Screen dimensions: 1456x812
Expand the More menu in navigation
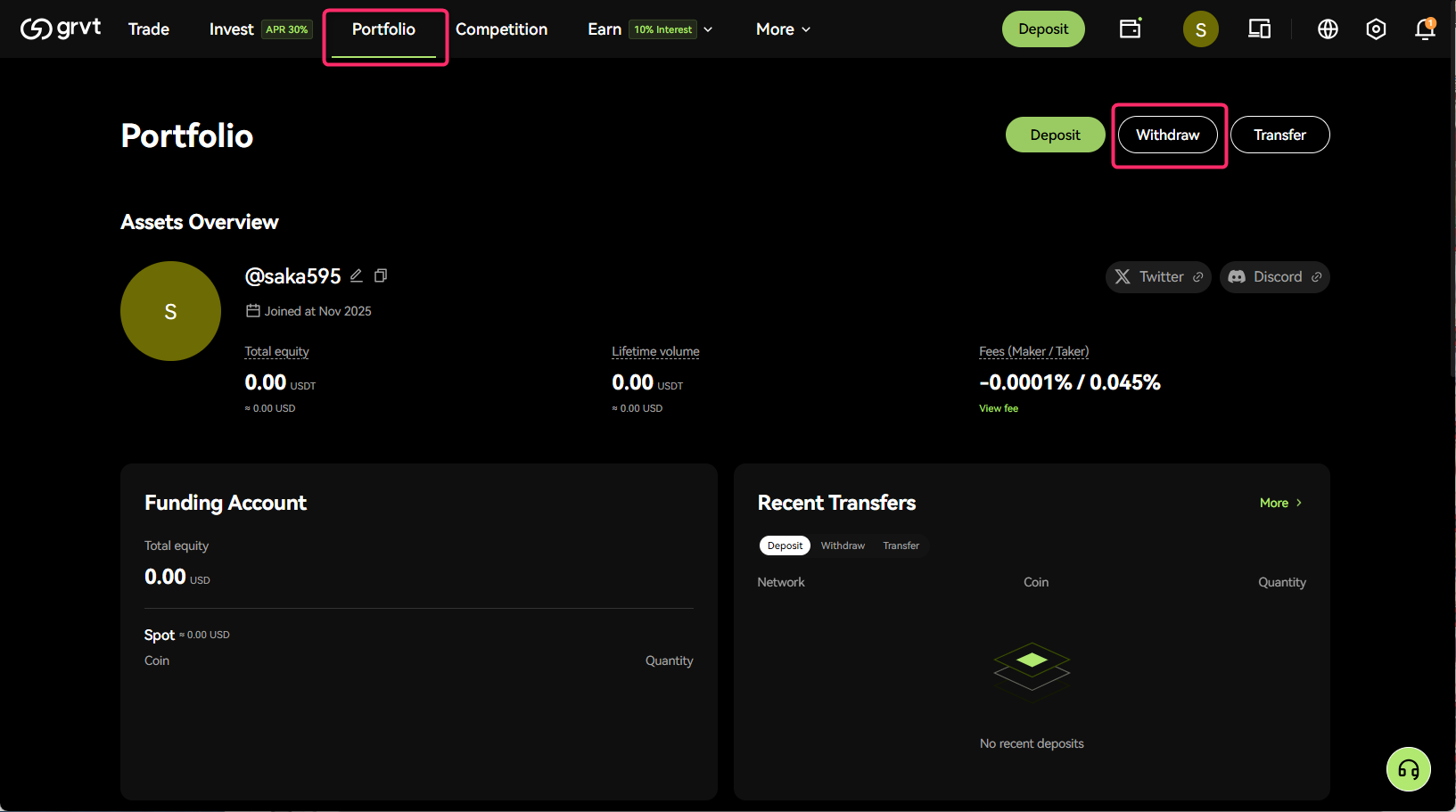(783, 29)
